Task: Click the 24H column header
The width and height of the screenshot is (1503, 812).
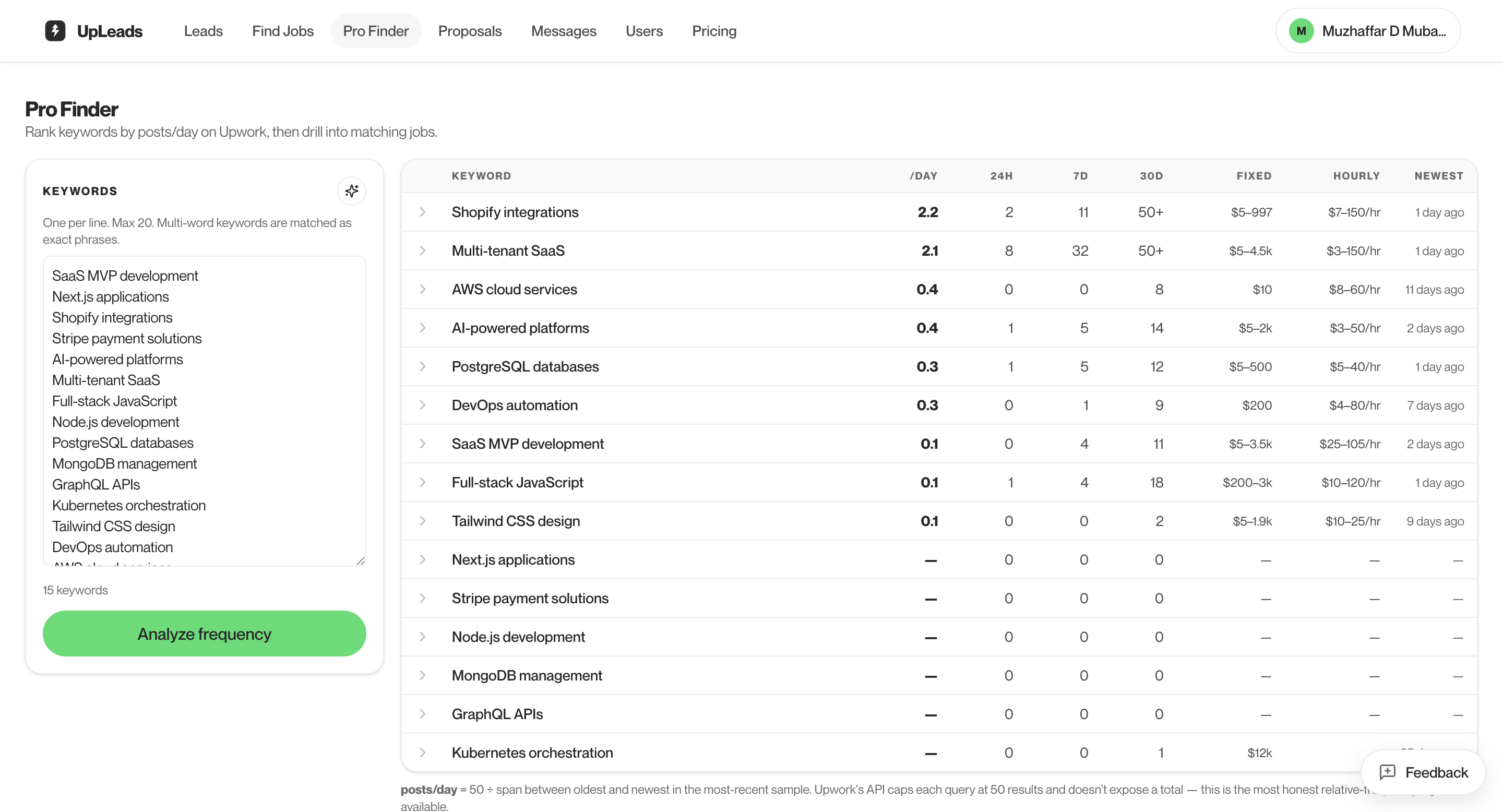Action: pyautogui.click(x=1001, y=175)
